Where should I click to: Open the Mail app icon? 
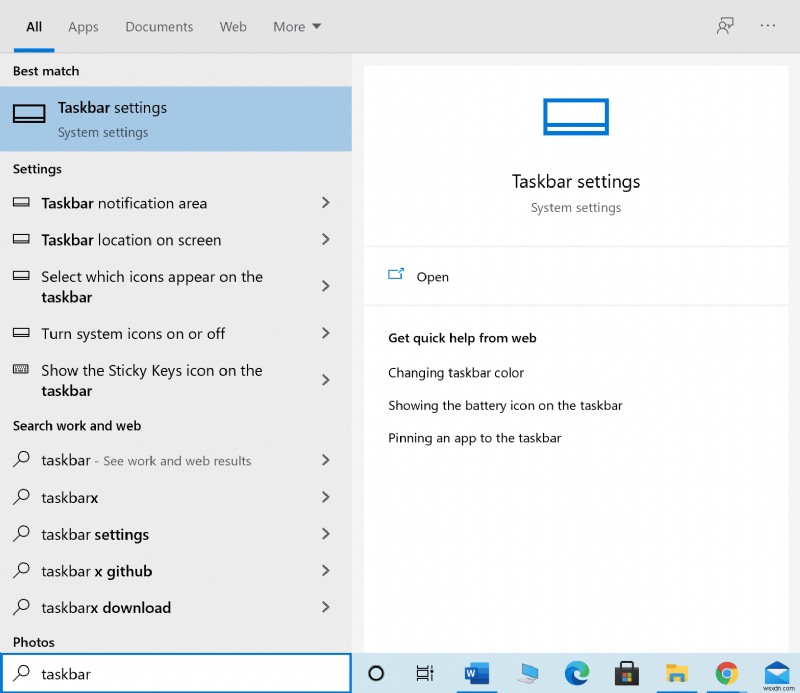tap(777, 673)
